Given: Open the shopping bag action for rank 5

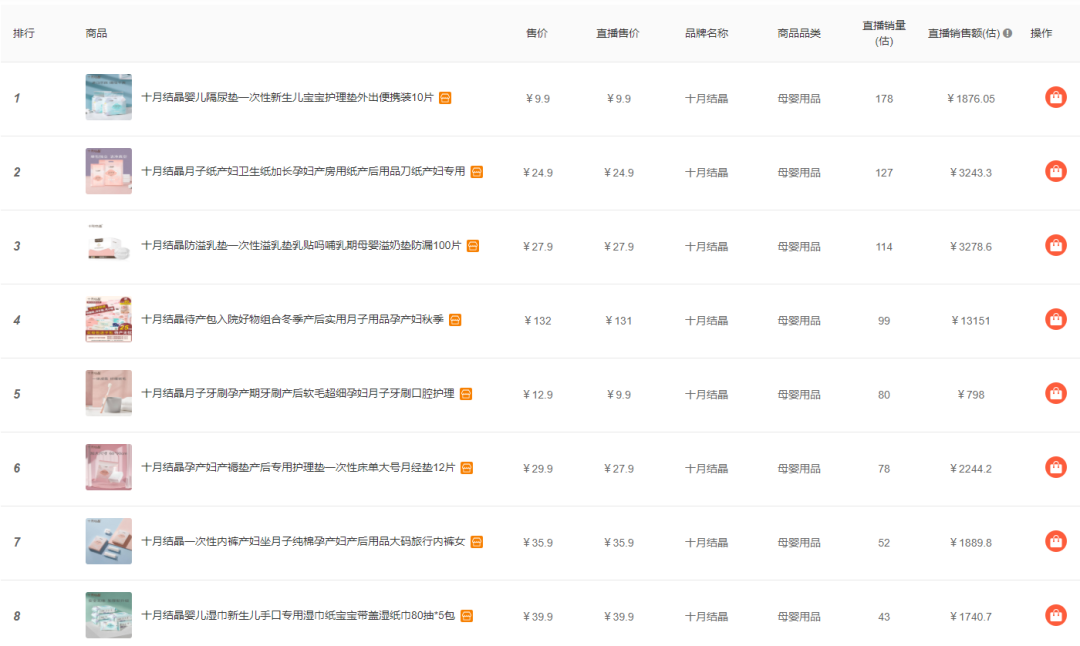Looking at the screenshot, I should click(x=1055, y=393).
